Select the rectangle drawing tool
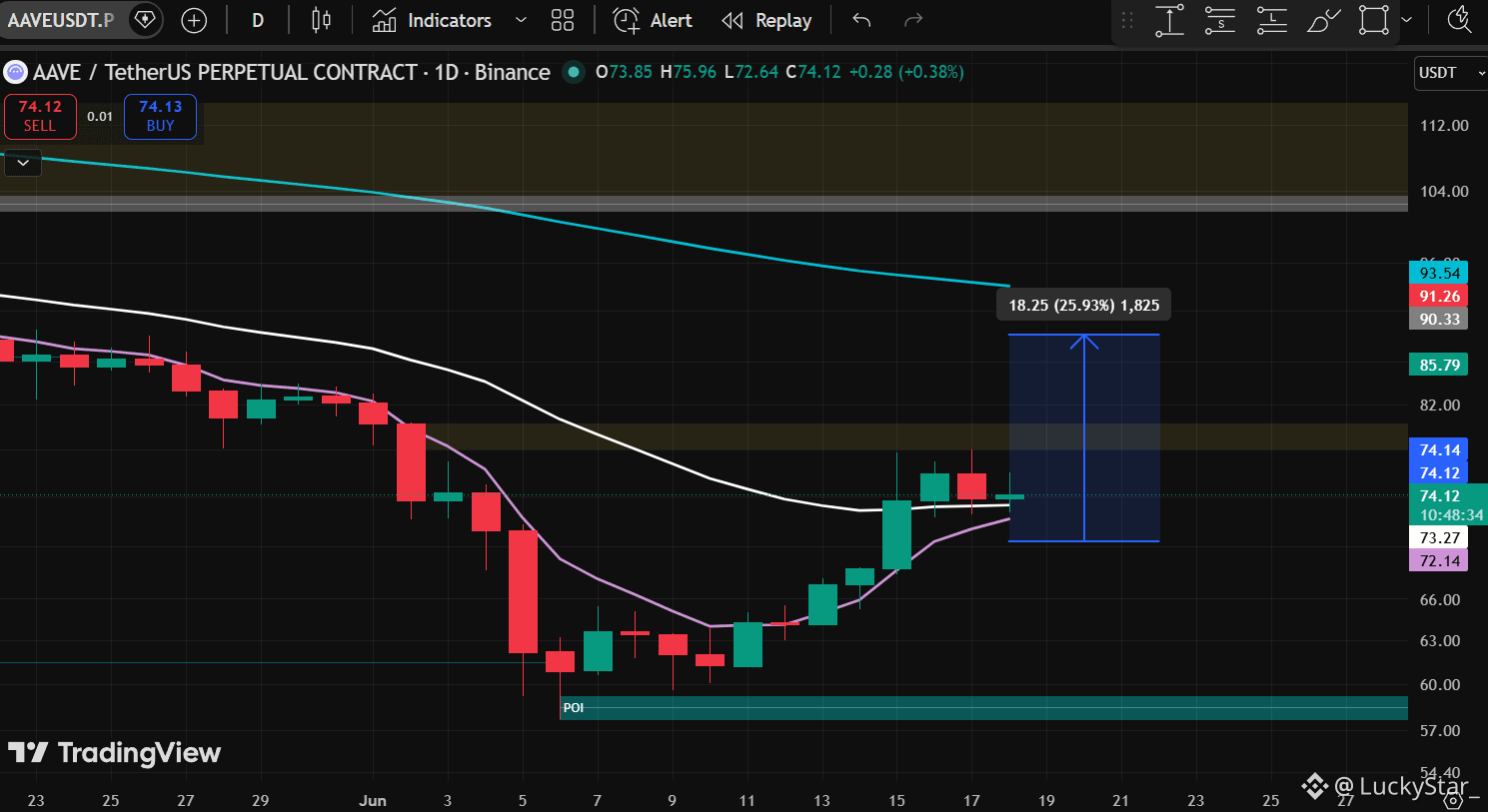The width and height of the screenshot is (1488, 812). [1374, 20]
